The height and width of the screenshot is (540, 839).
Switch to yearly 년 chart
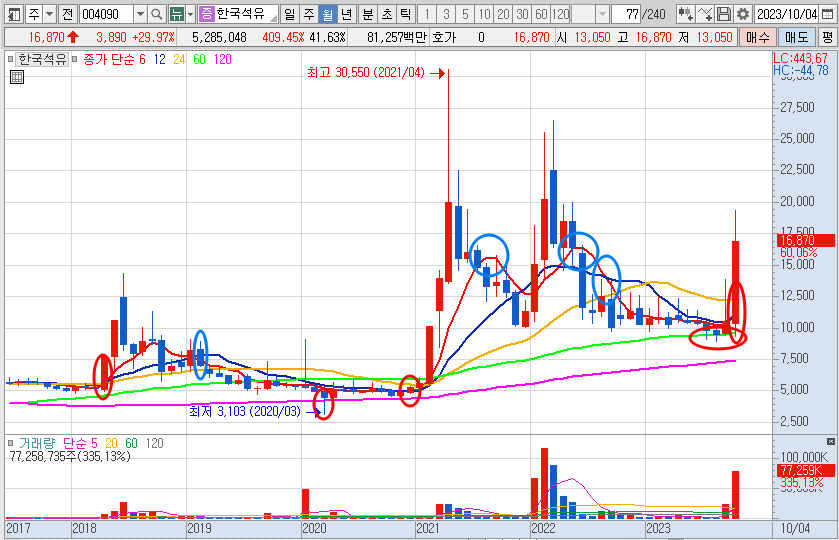coord(347,14)
